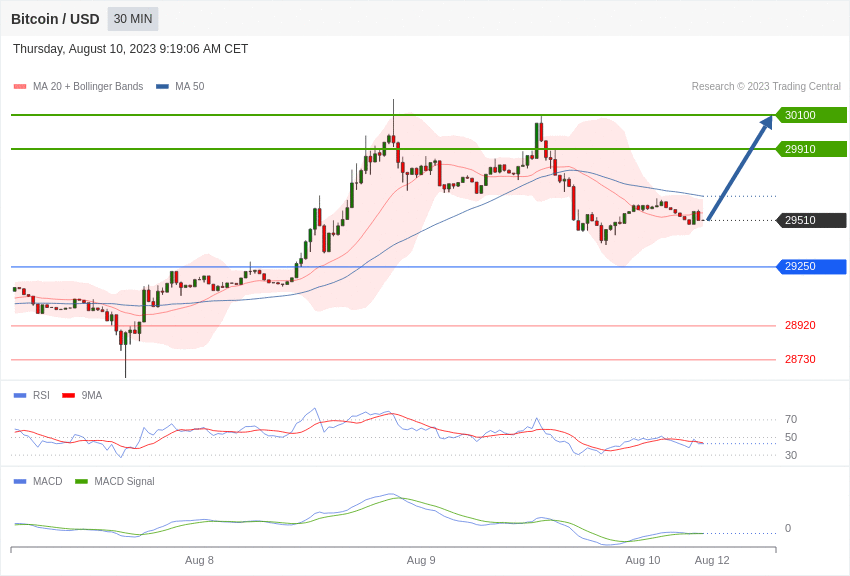Click the red 28730 support value

800,359
